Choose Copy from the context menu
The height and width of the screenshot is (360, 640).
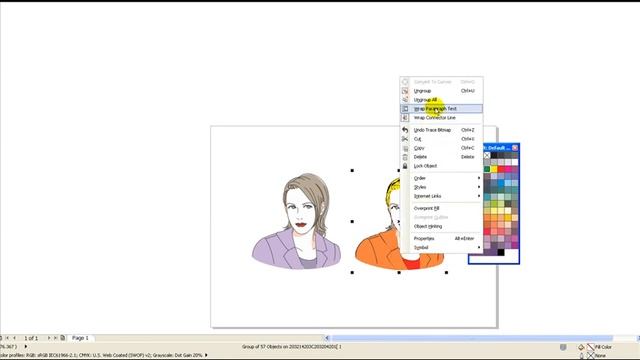(442, 148)
